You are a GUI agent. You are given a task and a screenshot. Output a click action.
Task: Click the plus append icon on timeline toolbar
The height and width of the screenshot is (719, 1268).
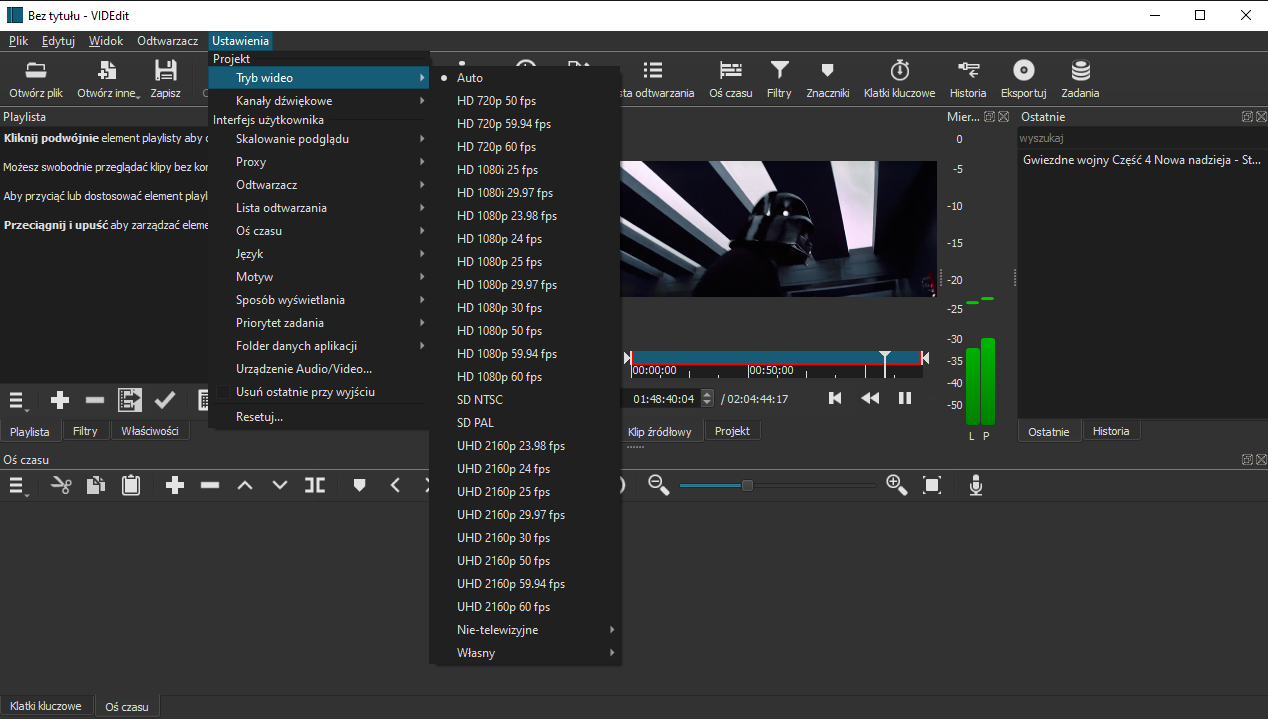pyautogui.click(x=175, y=485)
